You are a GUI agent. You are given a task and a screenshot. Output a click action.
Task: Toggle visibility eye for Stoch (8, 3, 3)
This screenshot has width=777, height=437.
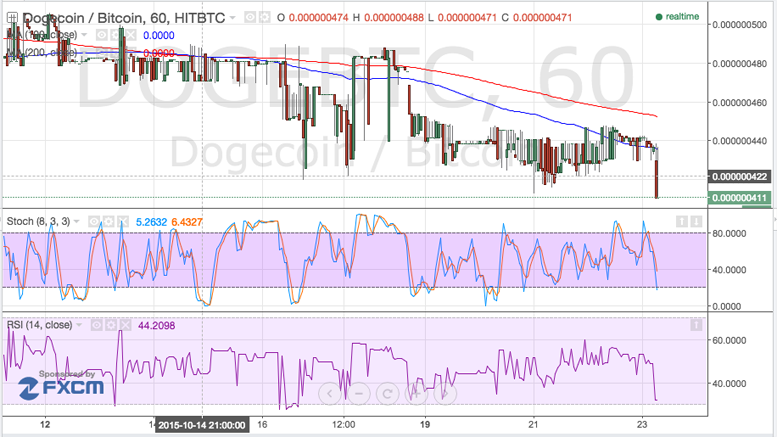coord(94,221)
